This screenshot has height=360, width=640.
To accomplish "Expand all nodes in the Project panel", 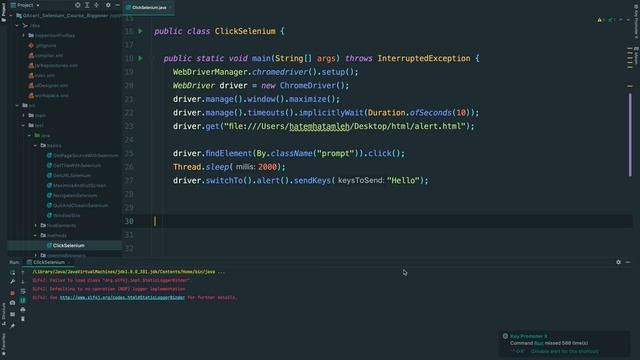I will pyautogui.click(x=87, y=5).
